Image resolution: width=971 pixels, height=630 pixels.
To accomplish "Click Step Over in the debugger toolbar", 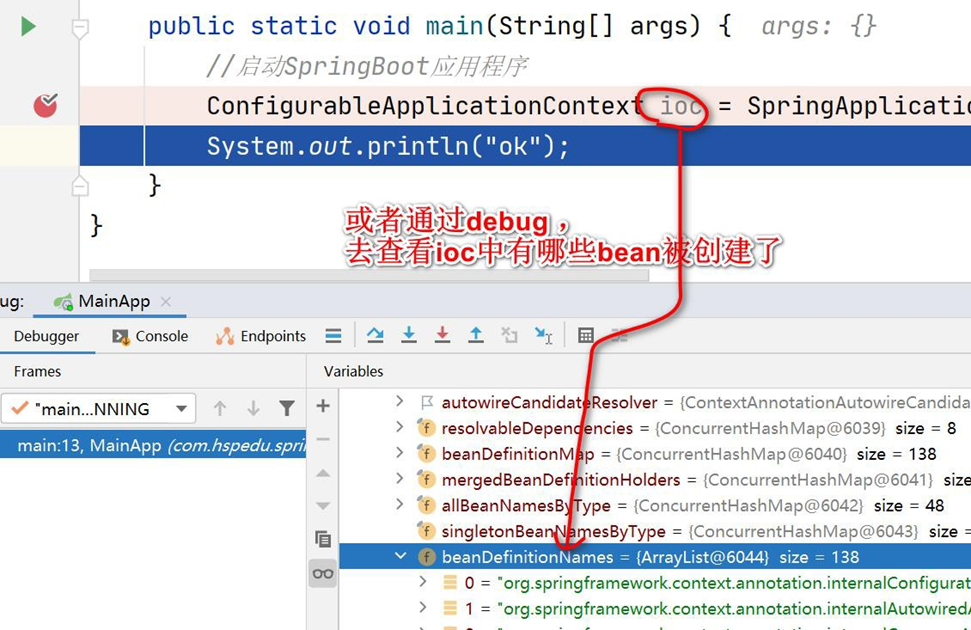I will (x=375, y=336).
